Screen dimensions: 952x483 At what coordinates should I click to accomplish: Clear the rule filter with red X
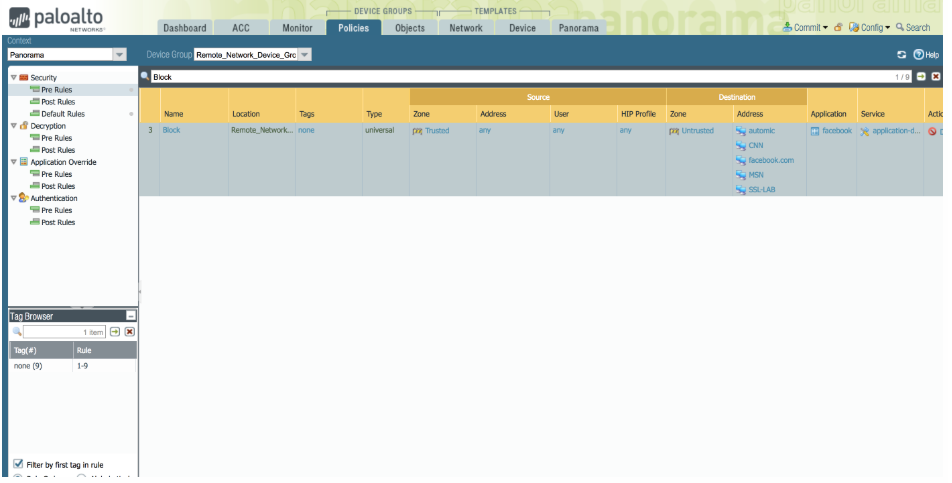coord(936,76)
